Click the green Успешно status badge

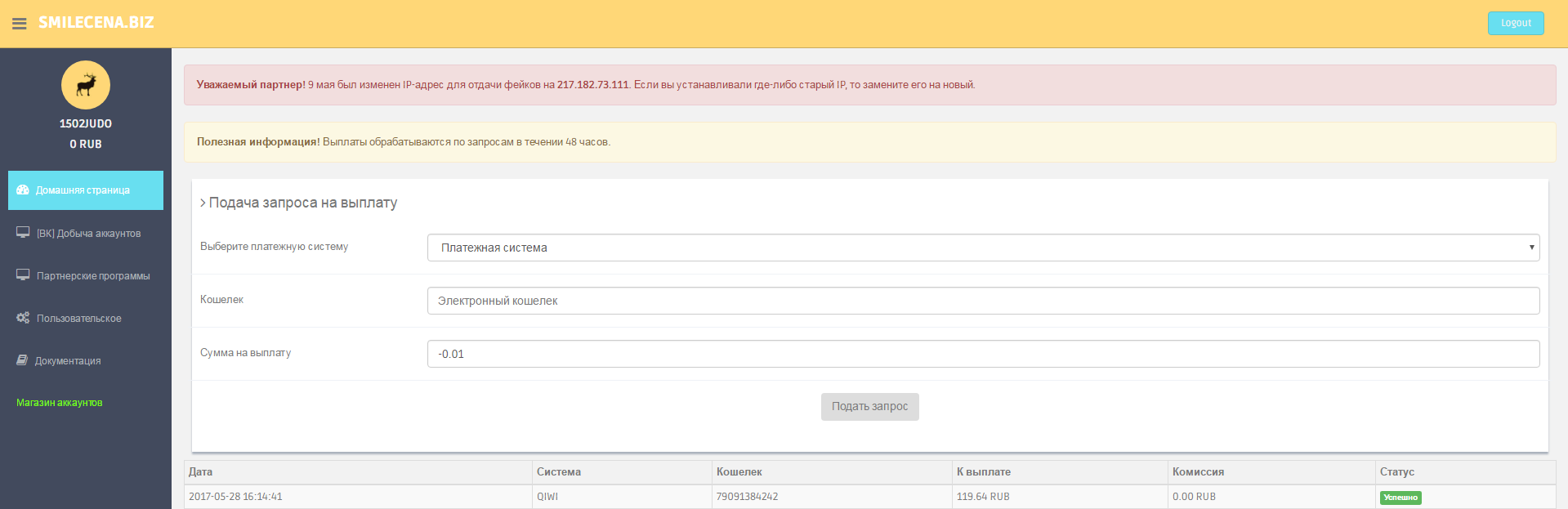click(1400, 498)
